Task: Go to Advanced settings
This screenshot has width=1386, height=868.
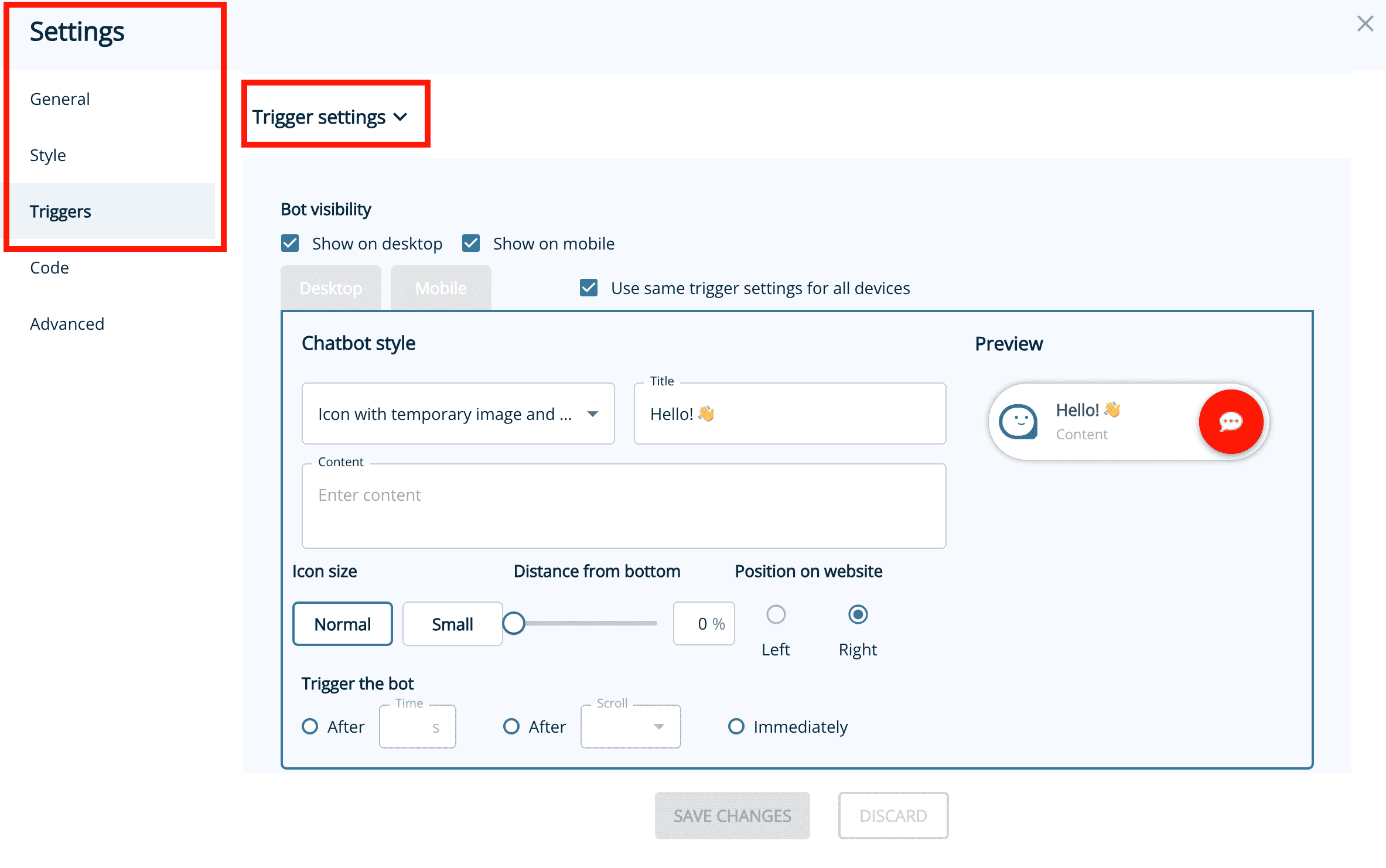Action: 67,323
